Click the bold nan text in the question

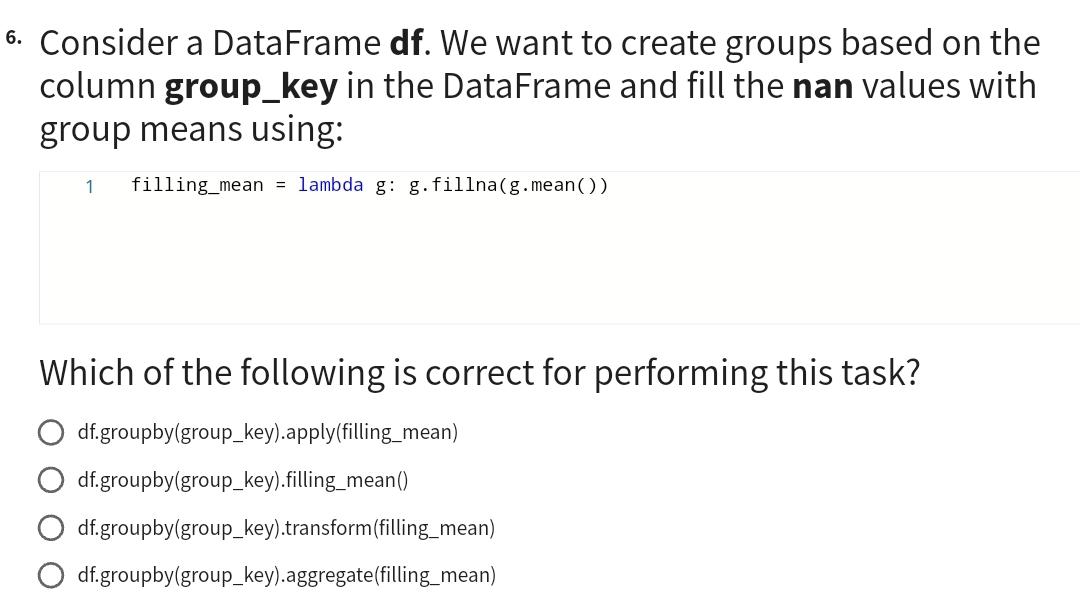822,86
